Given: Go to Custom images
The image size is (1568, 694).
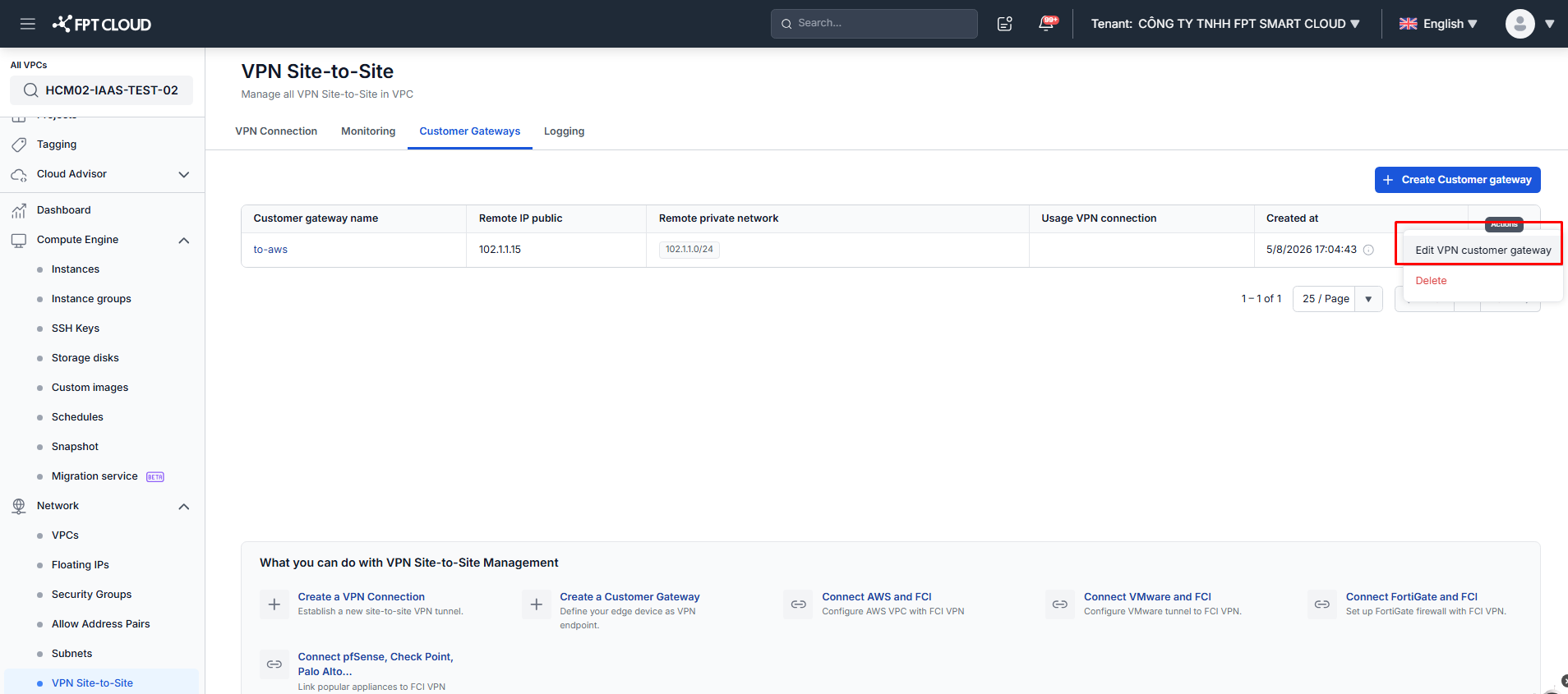Looking at the screenshot, I should click(x=90, y=388).
